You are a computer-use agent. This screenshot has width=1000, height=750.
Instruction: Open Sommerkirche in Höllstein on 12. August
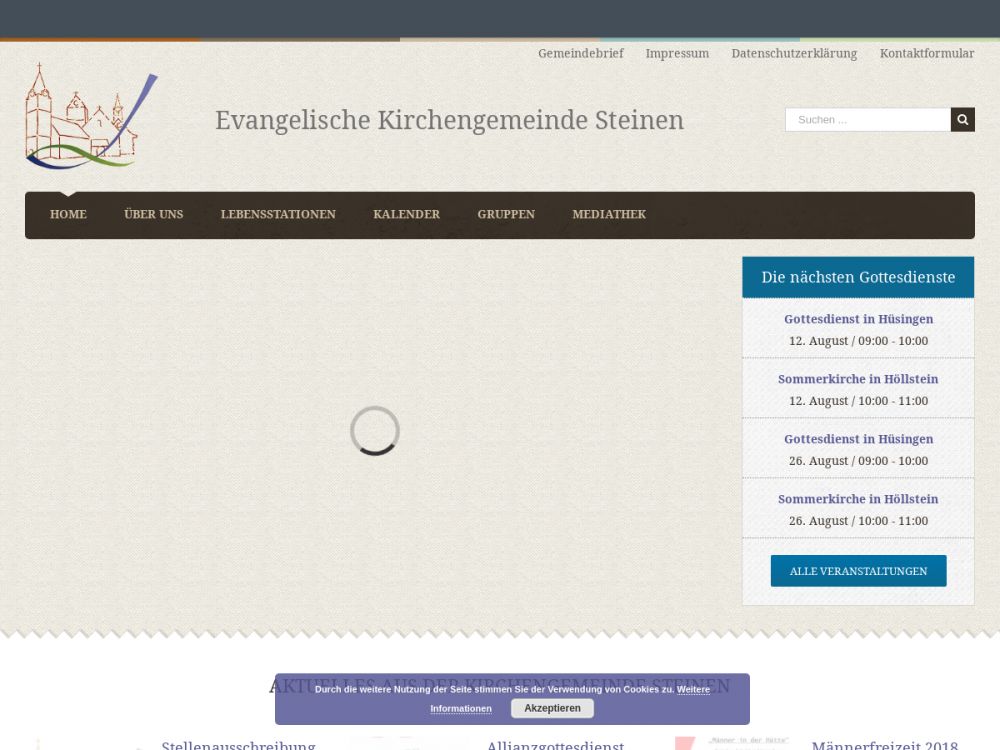(858, 380)
